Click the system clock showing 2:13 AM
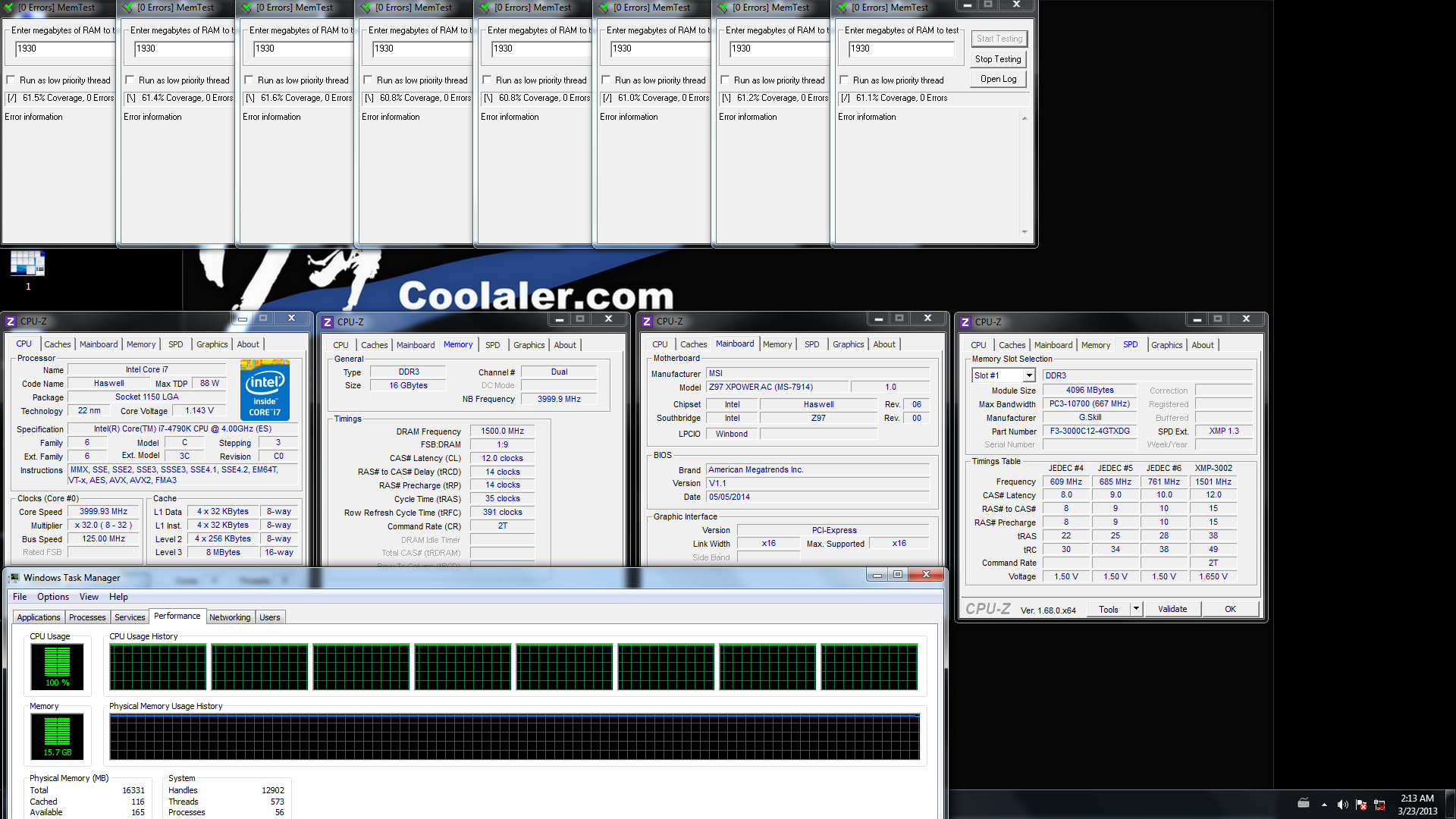The width and height of the screenshot is (1456, 819). tap(1417, 805)
